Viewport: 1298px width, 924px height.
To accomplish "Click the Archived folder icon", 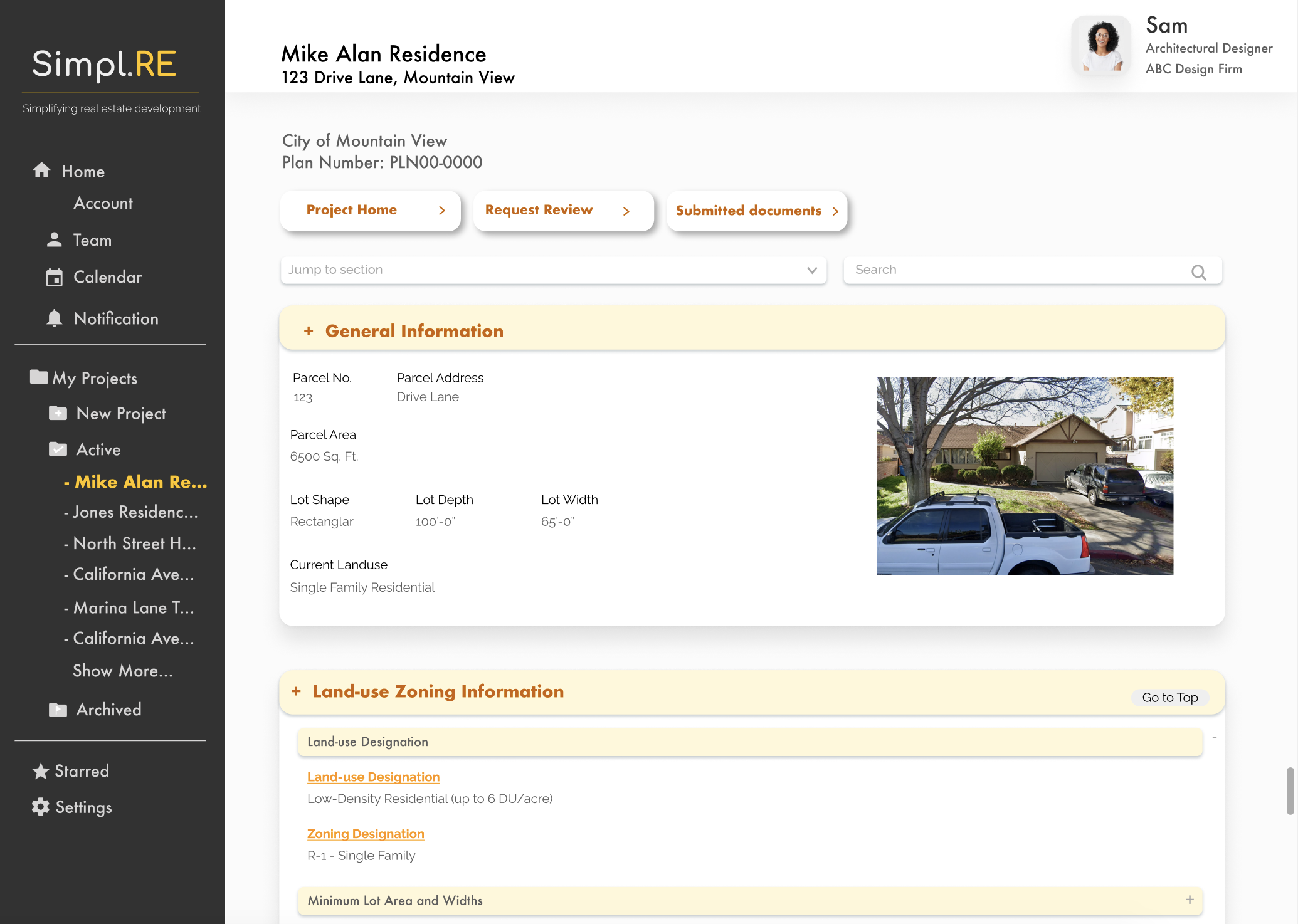I will coord(58,710).
